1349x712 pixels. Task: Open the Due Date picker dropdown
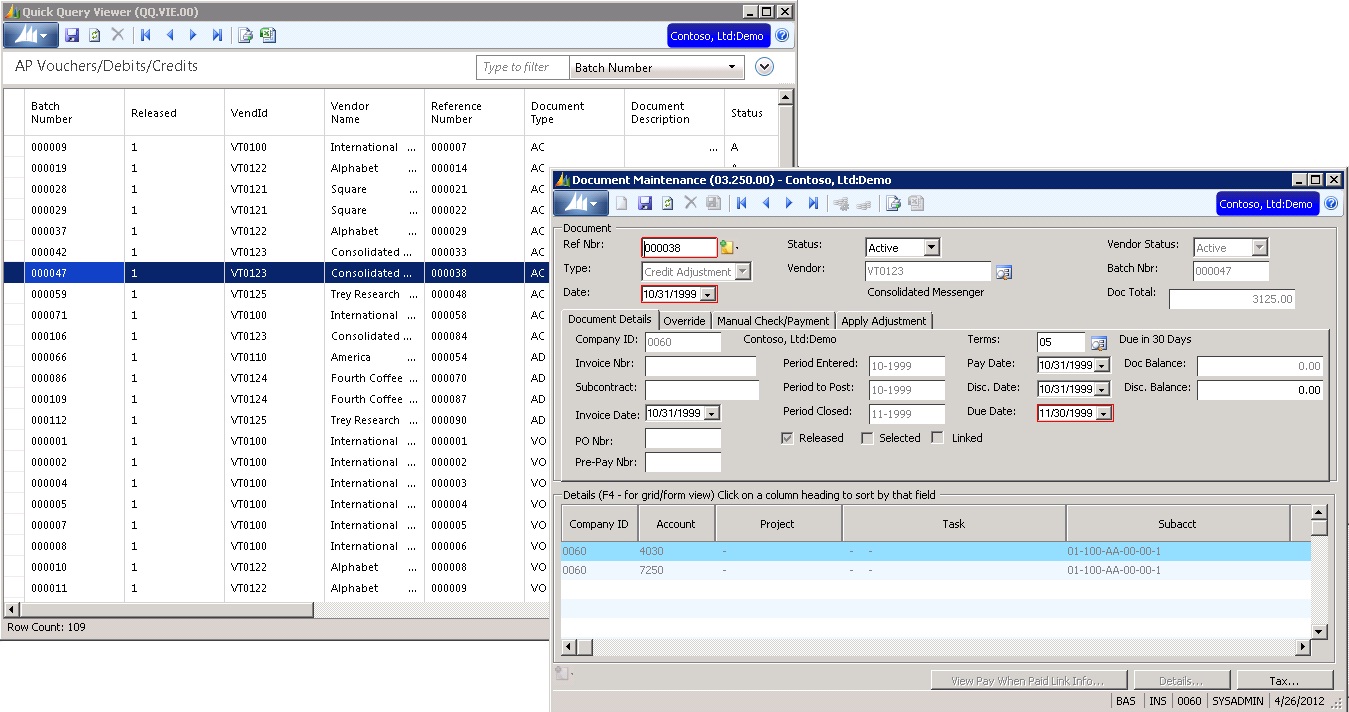pos(1103,413)
